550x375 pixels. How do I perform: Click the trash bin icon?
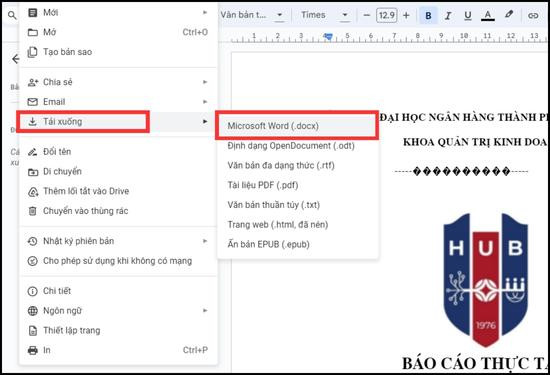[32, 211]
